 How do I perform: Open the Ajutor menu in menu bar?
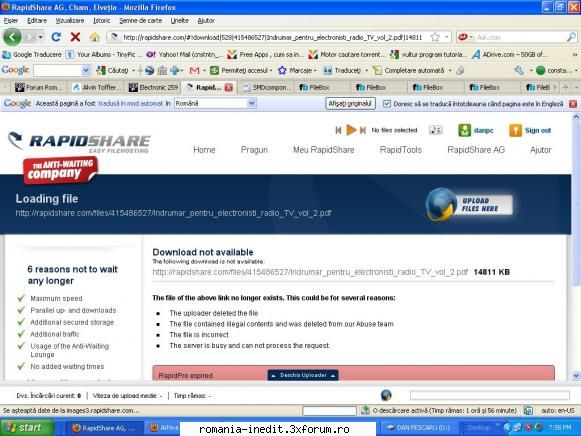click(206, 21)
